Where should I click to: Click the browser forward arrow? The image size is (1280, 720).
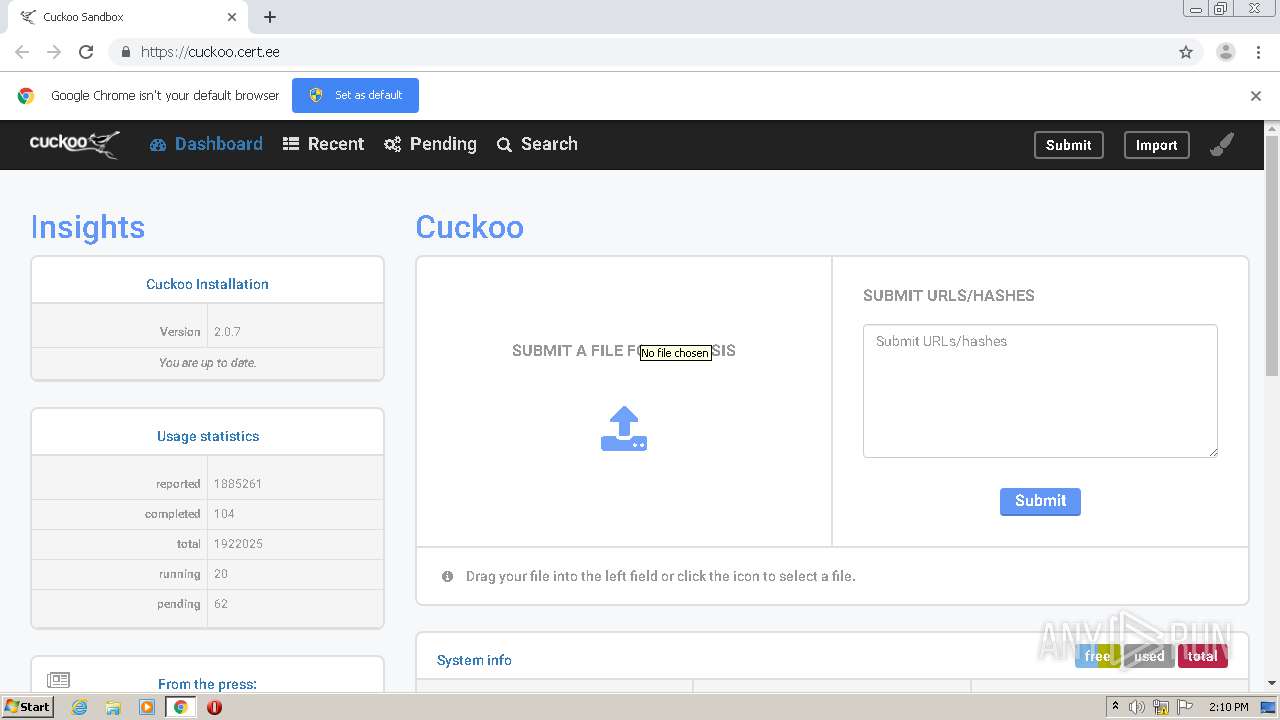(54, 52)
